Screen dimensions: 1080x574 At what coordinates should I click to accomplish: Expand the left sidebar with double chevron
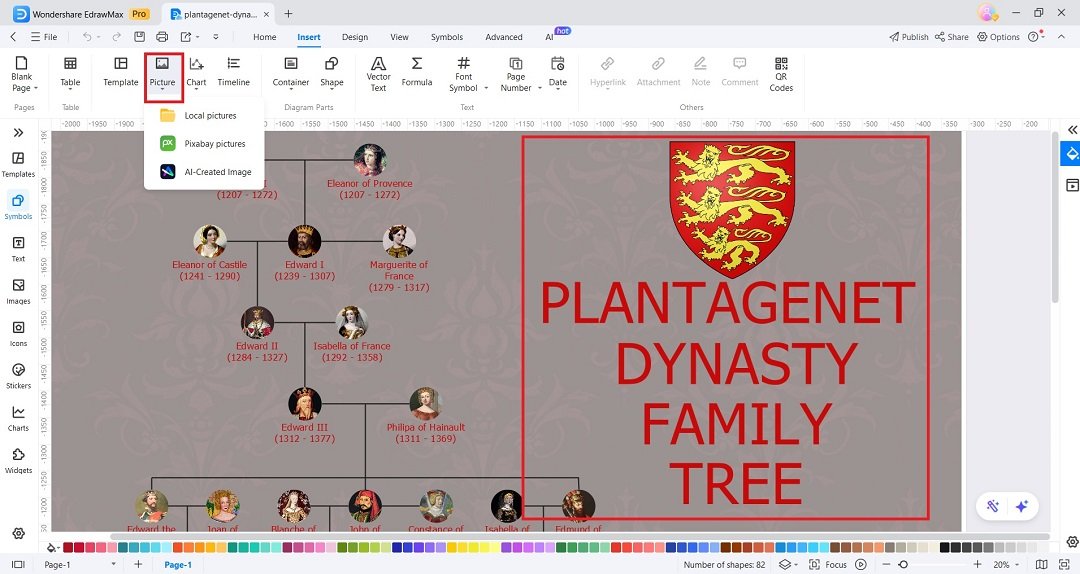pyautogui.click(x=19, y=132)
